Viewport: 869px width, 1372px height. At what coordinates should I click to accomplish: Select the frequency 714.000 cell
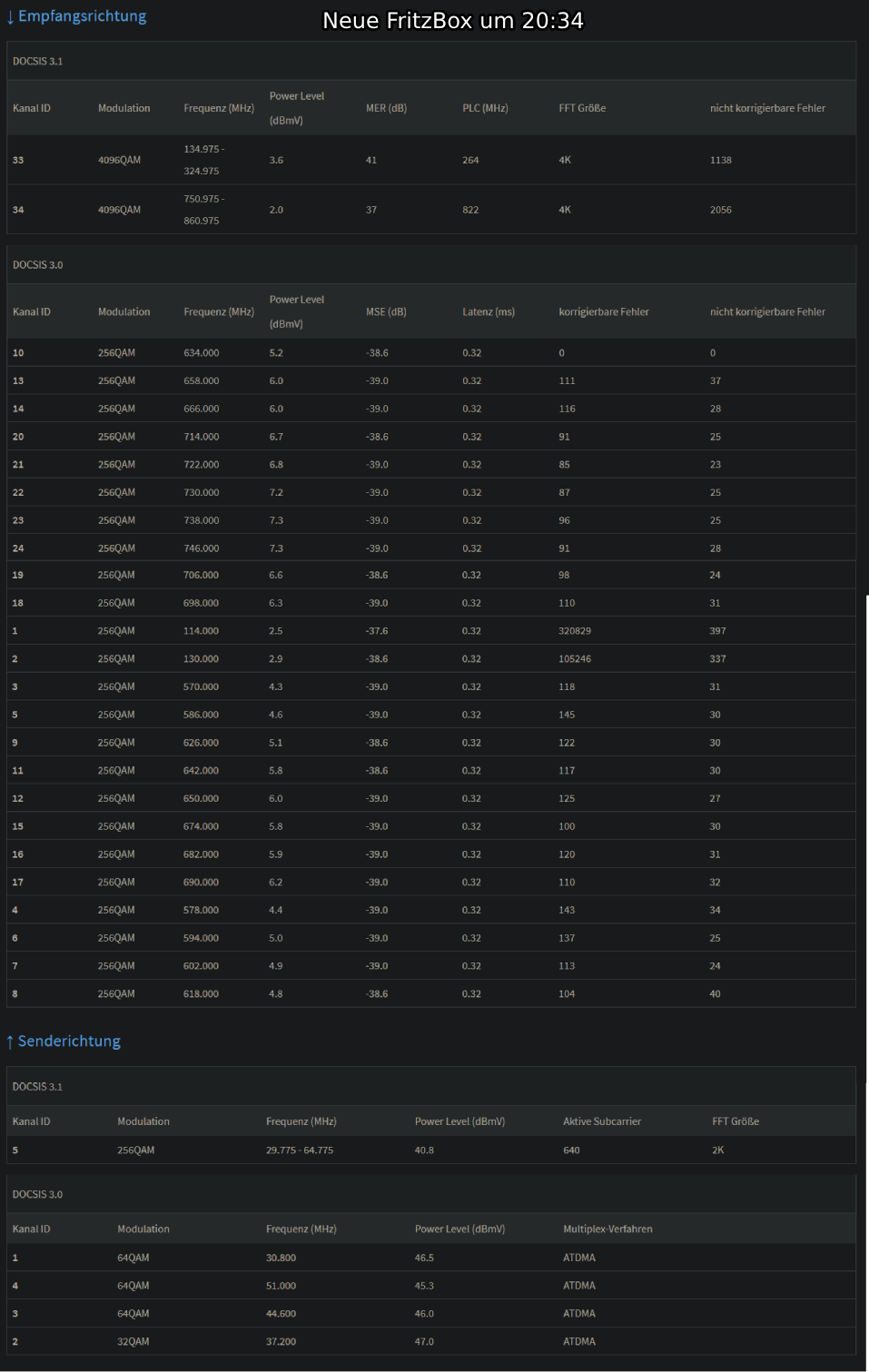tap(202, 437)
